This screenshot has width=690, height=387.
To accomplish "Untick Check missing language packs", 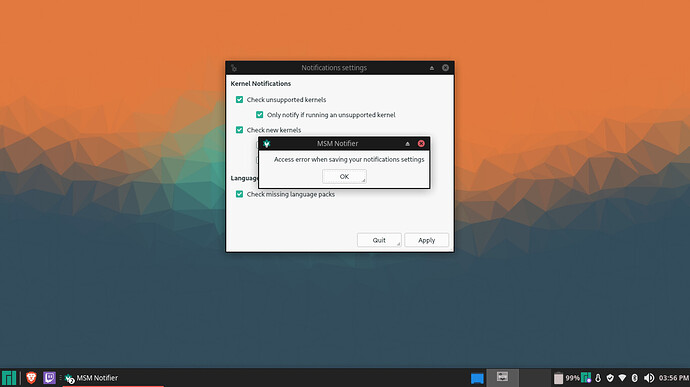I will (239, 194).
